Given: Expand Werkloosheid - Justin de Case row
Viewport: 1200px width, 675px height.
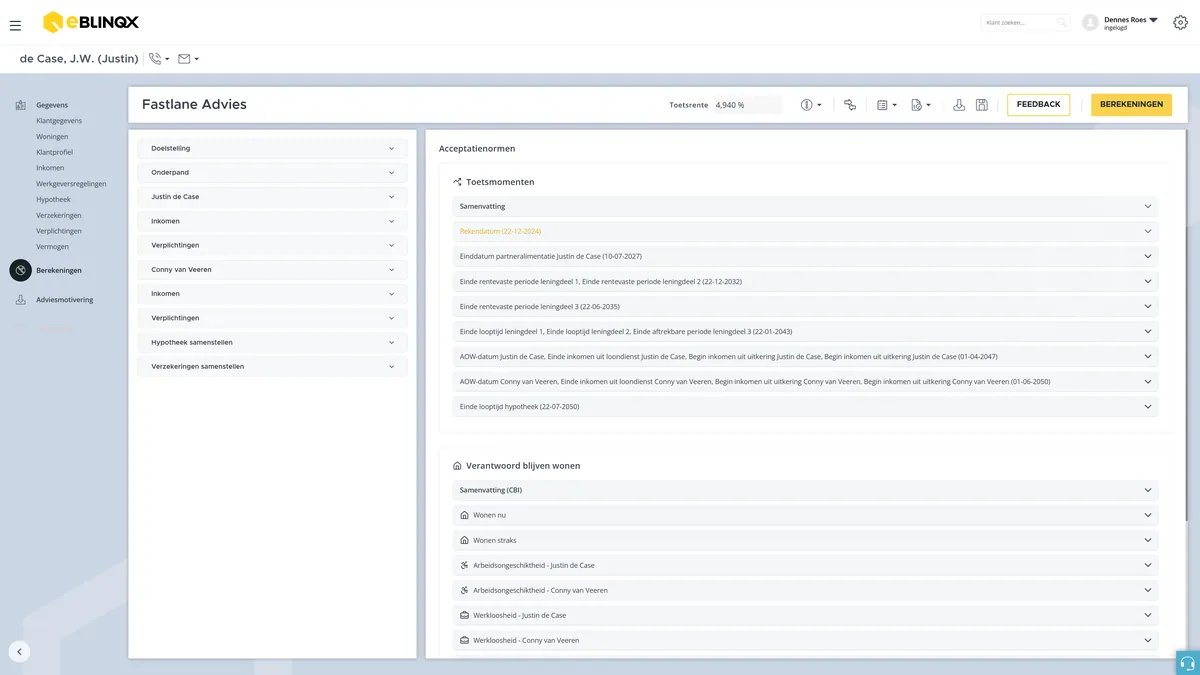Looking at the screenshot, I should tap(805, 615).
